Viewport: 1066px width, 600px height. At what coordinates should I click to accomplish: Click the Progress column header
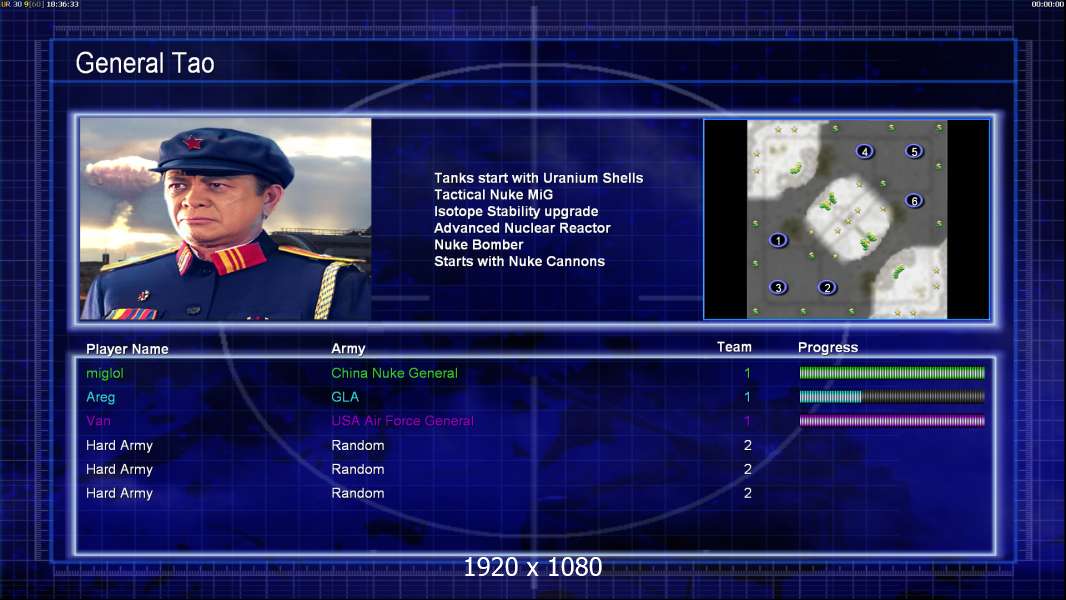828,347
